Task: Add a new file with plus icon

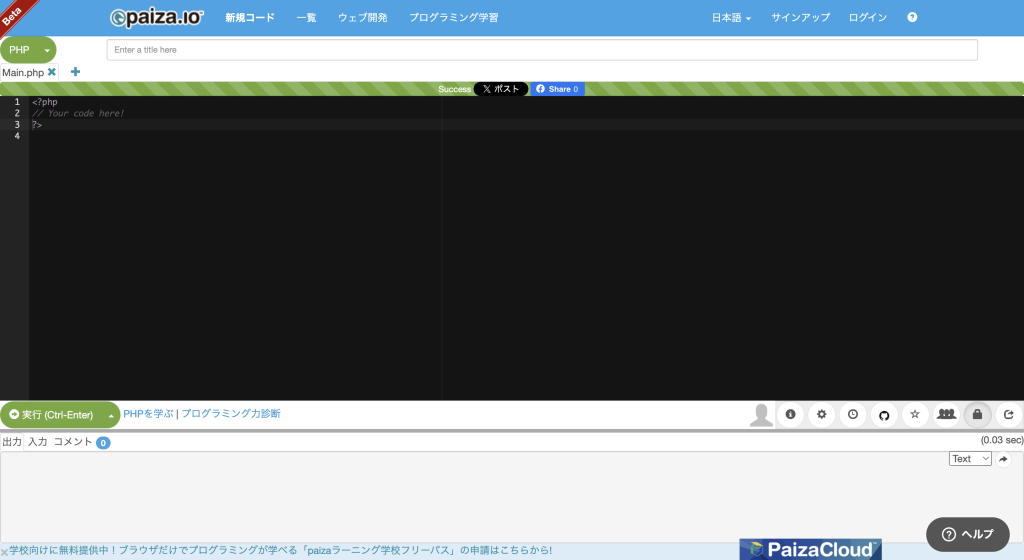Action: [75, 72]
